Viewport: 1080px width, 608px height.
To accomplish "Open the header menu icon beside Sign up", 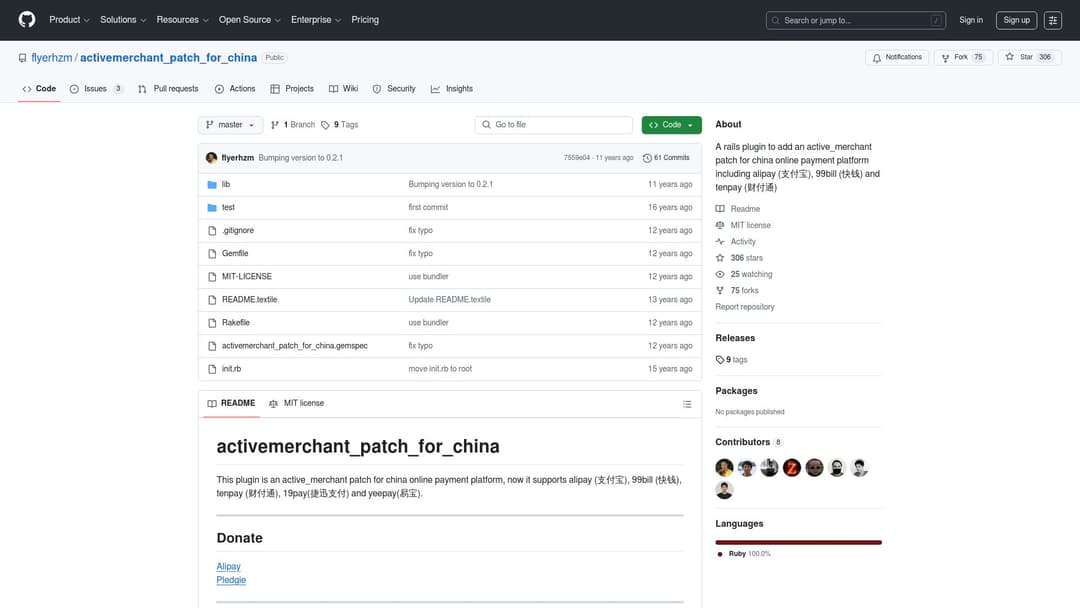I will [1052, 21].
